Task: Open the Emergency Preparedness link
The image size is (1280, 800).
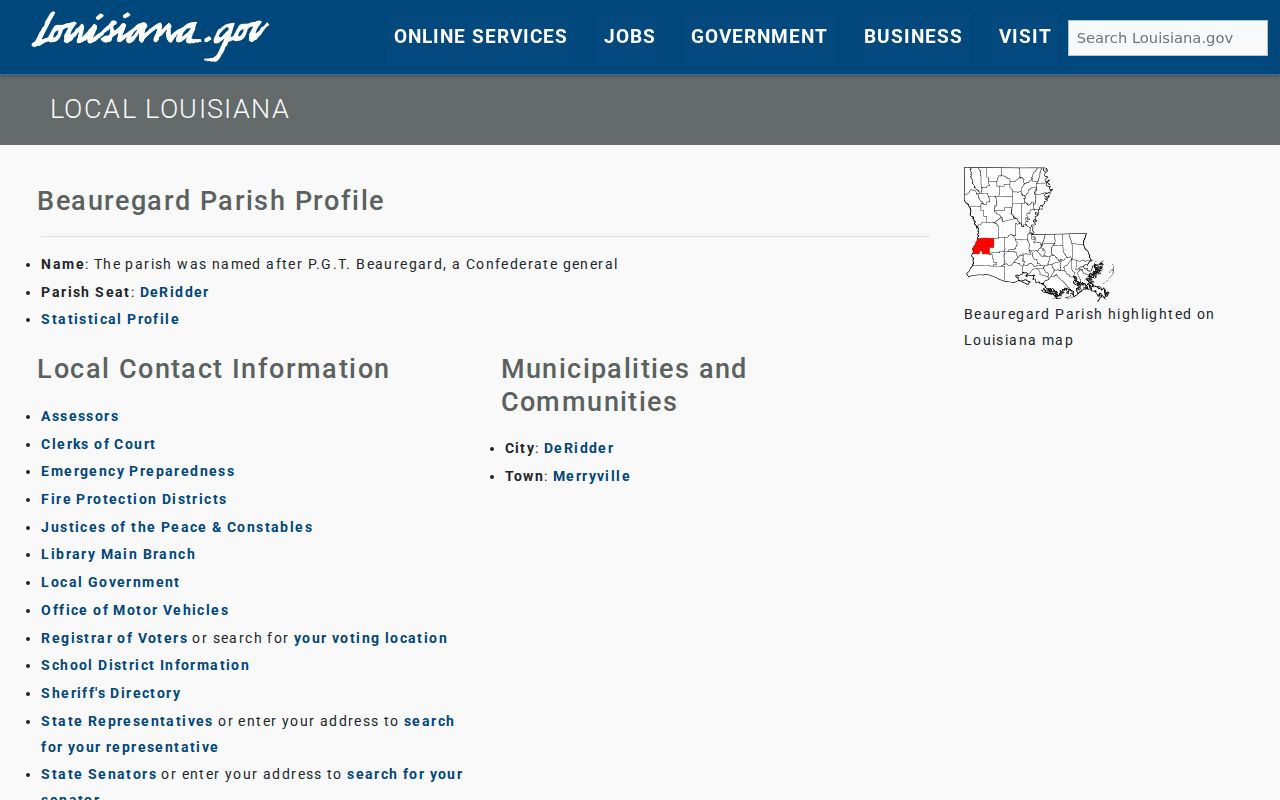Action: (138, 471)
